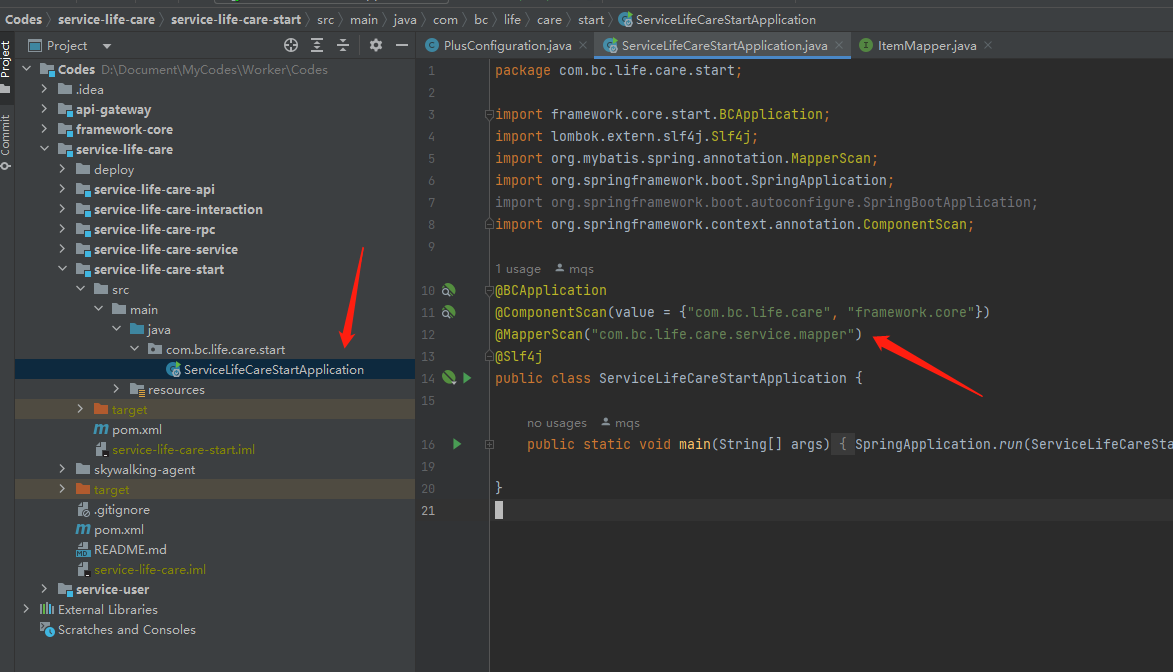Viewport: 1173px width, 672px height.
Task: Expand service-life-care-interaction module
Action: click(x=63, y=210)
